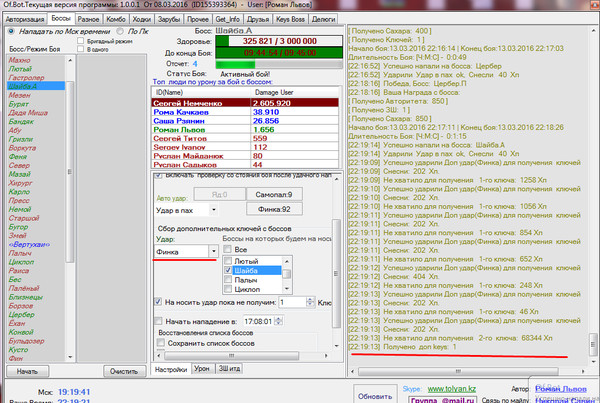Toggle 'Наносить удар пока не получим' checkbox
The width and height of the screenshot is (600, 403).
pos(158,302)
